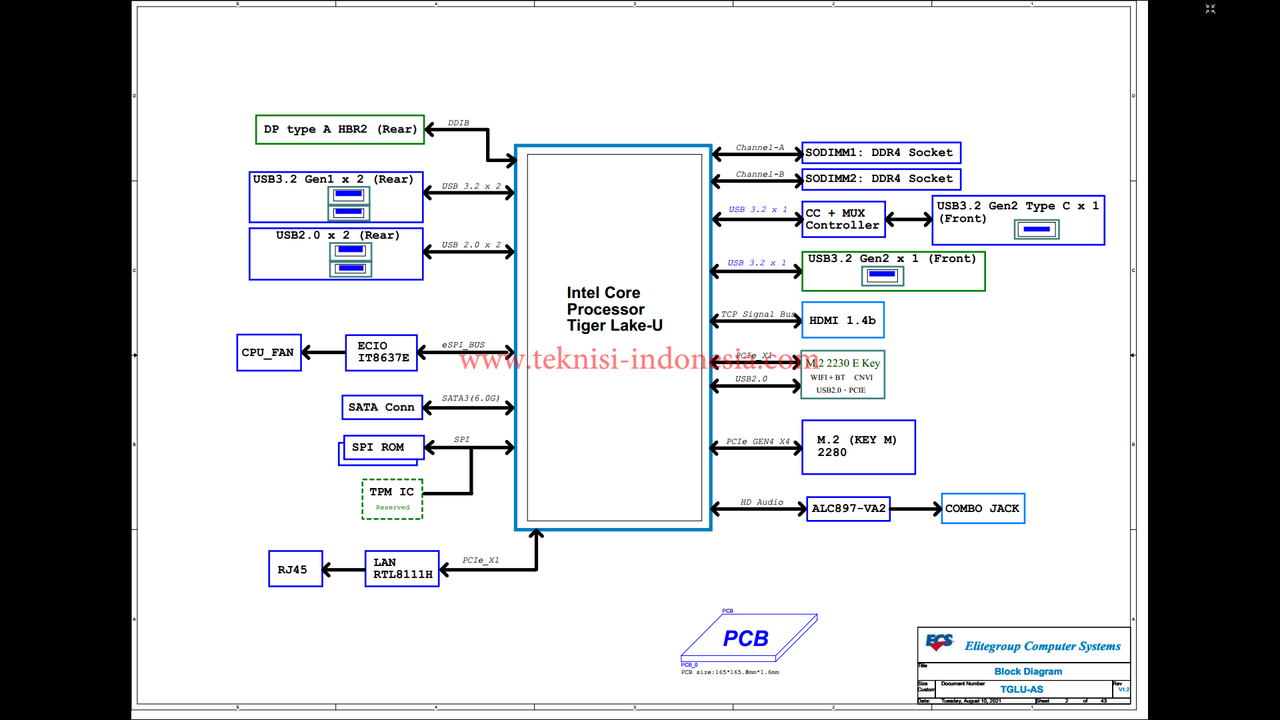Image resolution: width=1280 pixels, height=720 pixels.
Task: Click the PCIe_X1 label near LAN
Action: [x=481, y=561]
